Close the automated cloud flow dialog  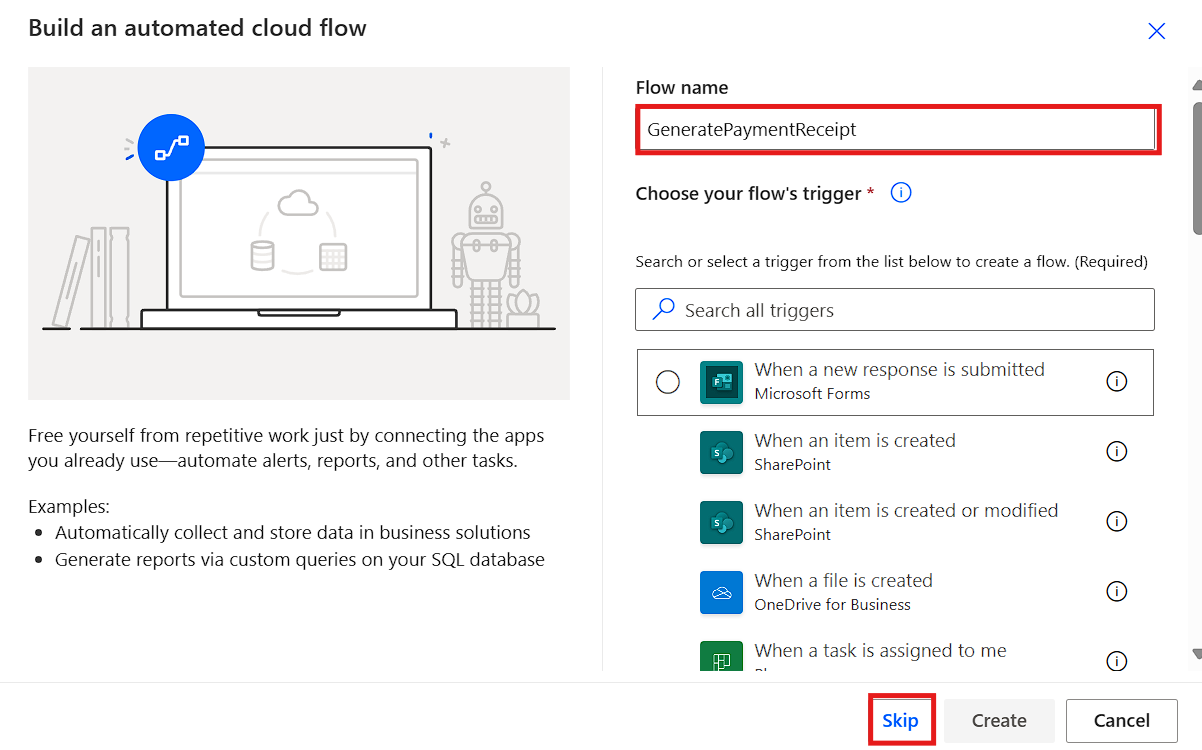(1156, 31)
